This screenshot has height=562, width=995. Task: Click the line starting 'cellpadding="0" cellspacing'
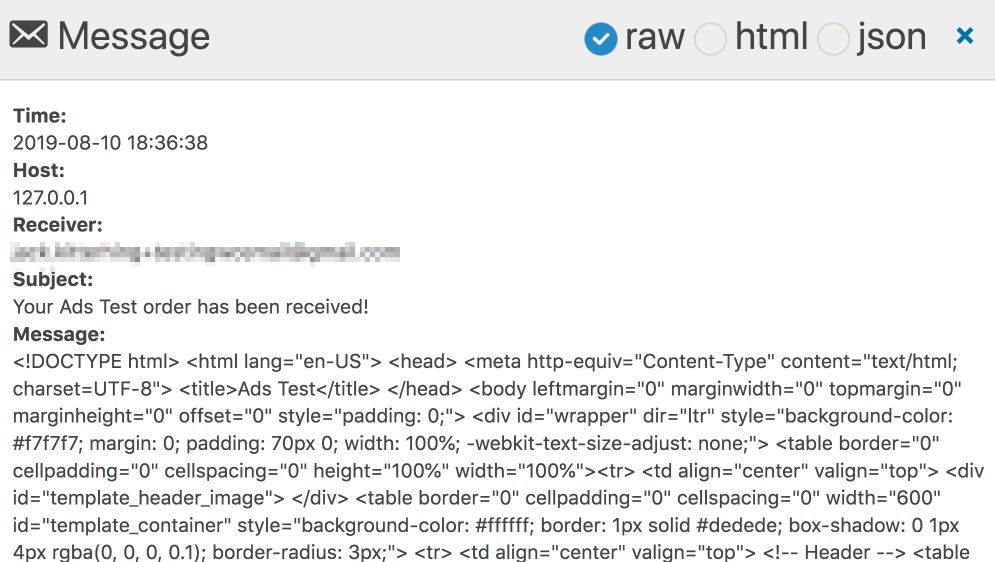pyautogui.click(x=498, y=471)
